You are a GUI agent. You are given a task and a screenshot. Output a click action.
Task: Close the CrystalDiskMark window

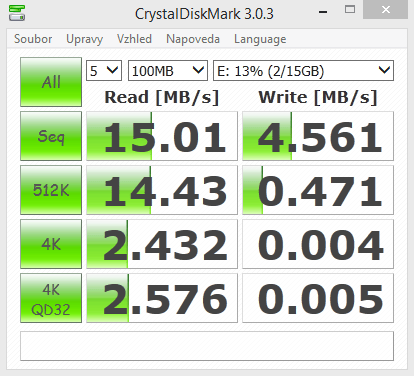pos(385,10)
